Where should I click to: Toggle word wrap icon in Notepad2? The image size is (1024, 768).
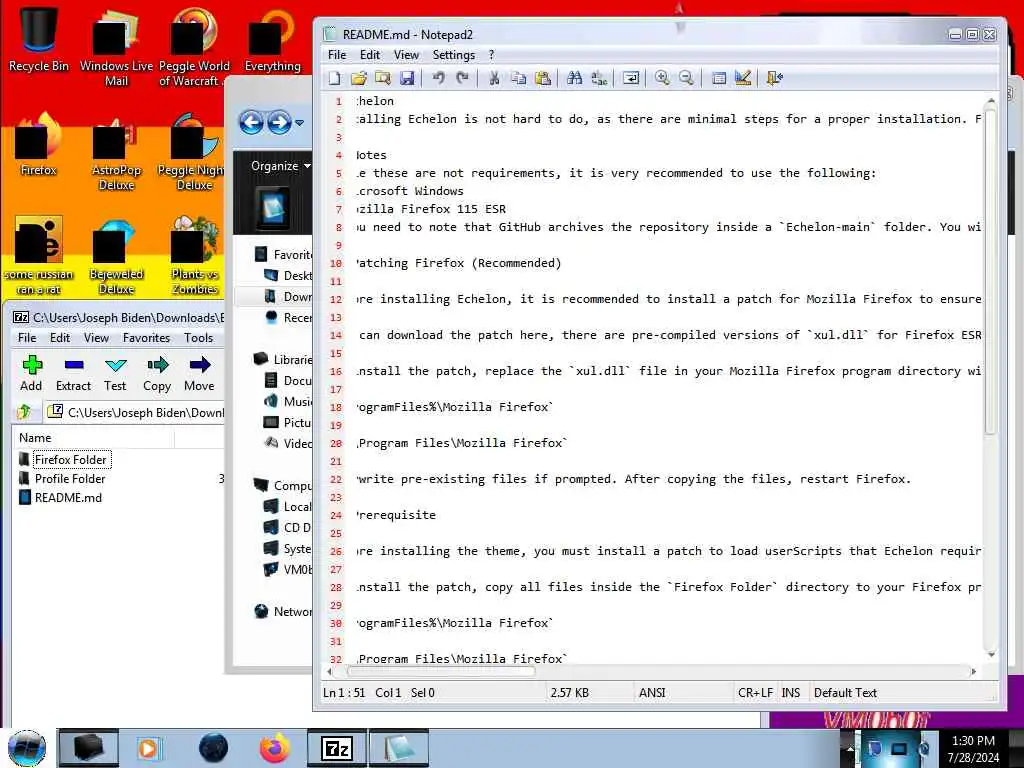coord(631,78)
